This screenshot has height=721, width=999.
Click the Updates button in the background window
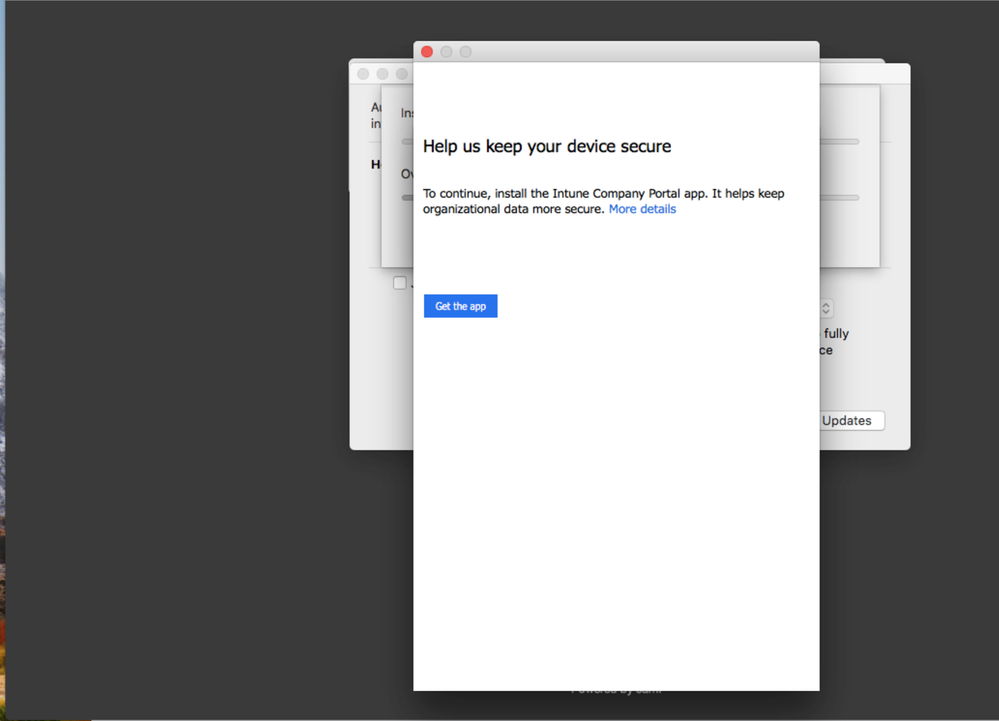point(851,420)
